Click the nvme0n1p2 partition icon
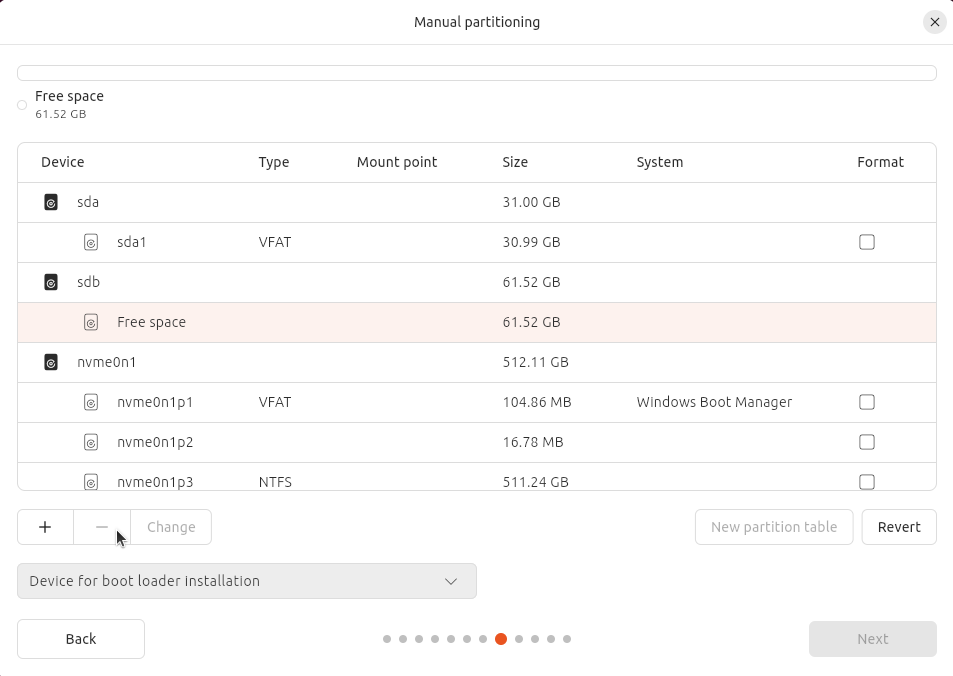 [x=91, y=442]
